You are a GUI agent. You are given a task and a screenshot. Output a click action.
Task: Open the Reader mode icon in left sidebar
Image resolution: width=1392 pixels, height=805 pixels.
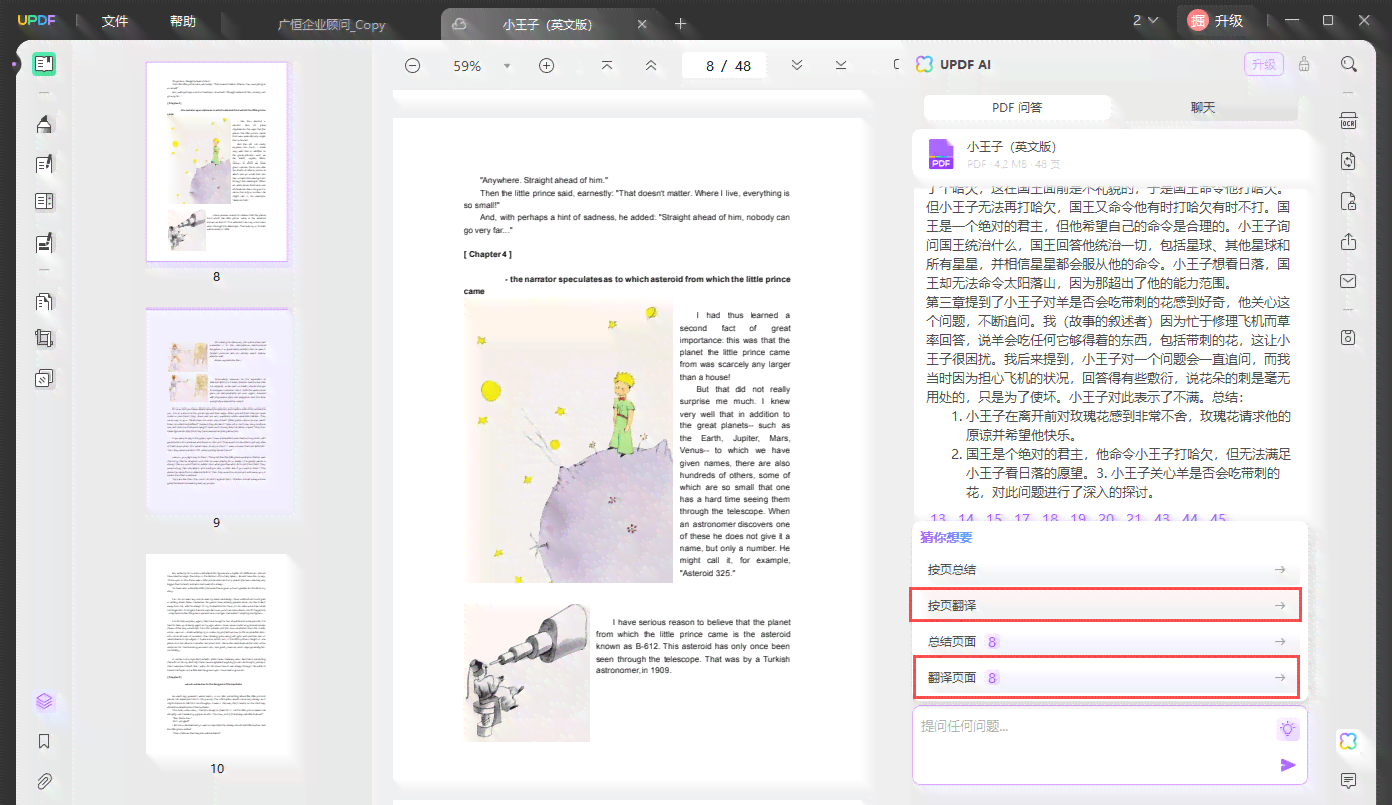click(43, 64)
